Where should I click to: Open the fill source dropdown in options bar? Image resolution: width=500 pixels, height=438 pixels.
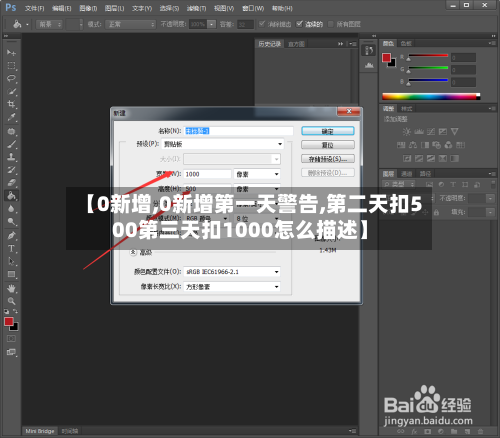tap(49, 24)
